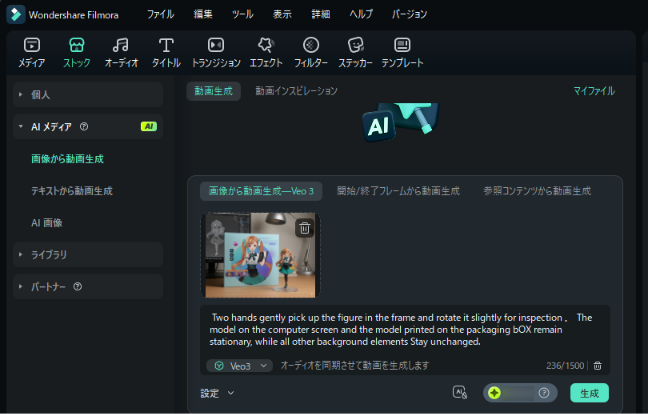Open the エフェクト (Effects) panel
Viewport: 648px width, 414px height.
266,52
